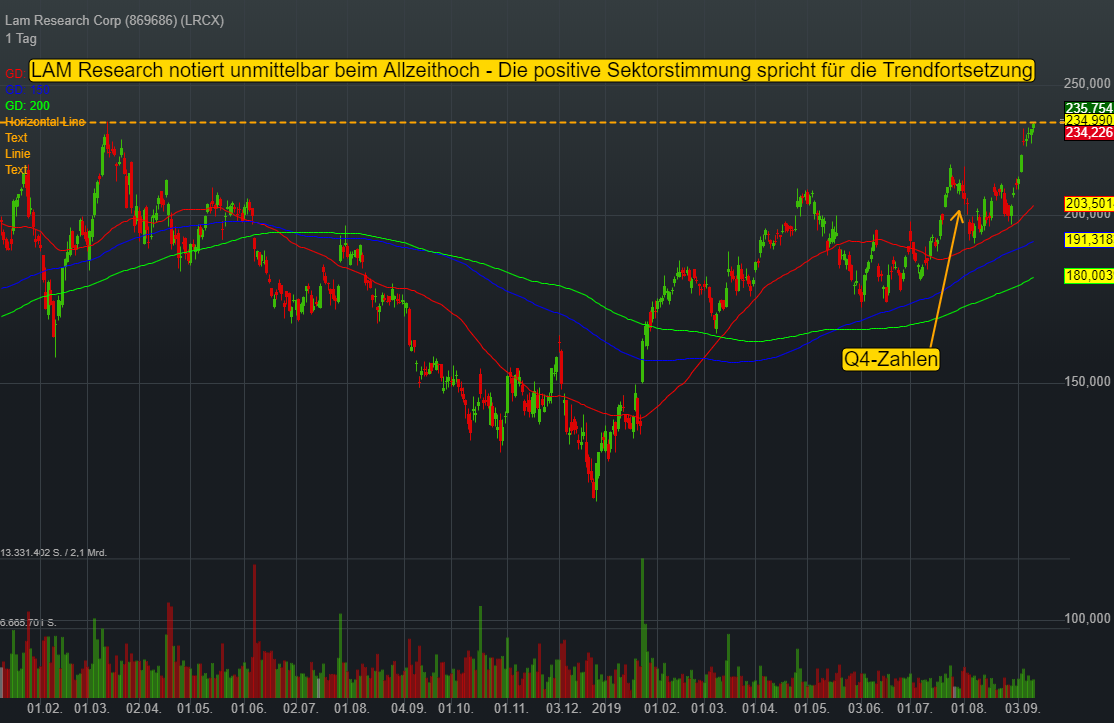Screen dimensions: 1114x723
Task: Click the "191,318" moving average value tag
Action: tap(1088, 239)
